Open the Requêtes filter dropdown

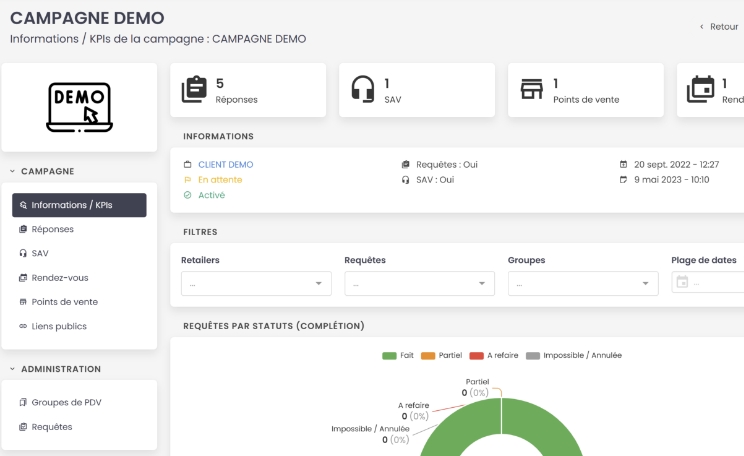(419, 284)
